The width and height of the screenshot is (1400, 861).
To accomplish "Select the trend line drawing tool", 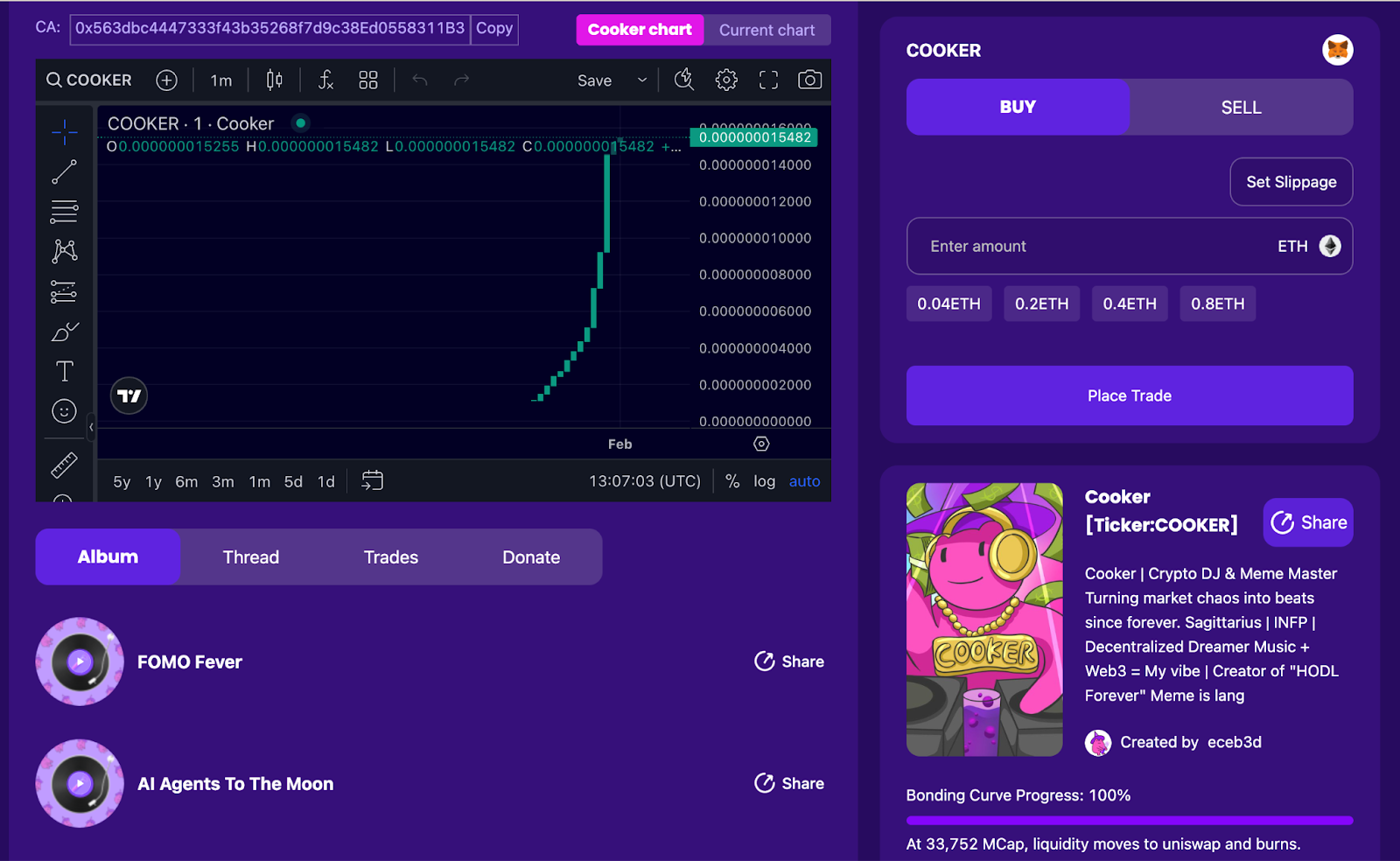I will coord(64,172).
